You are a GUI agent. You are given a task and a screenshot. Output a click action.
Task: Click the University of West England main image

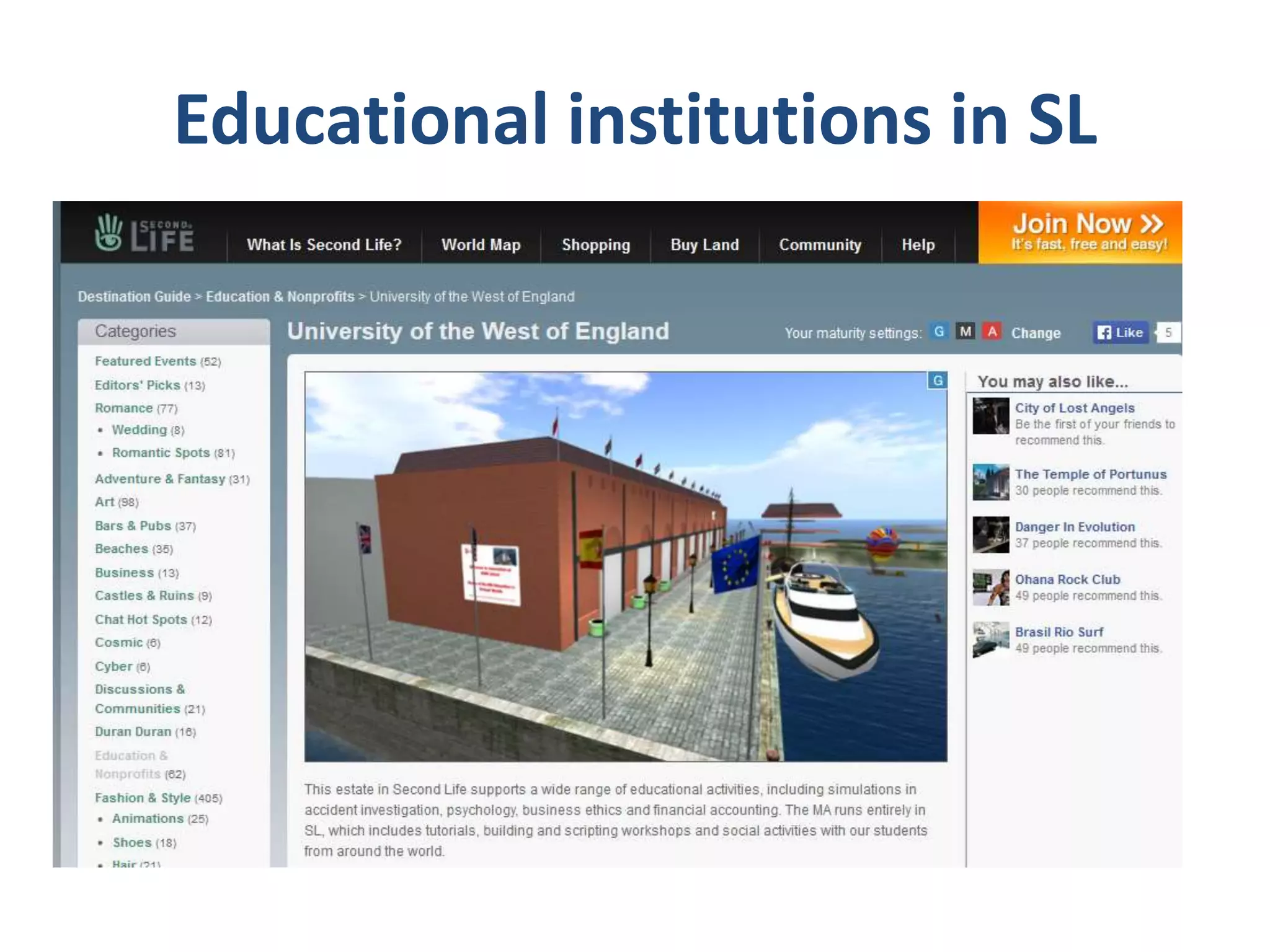626,566
